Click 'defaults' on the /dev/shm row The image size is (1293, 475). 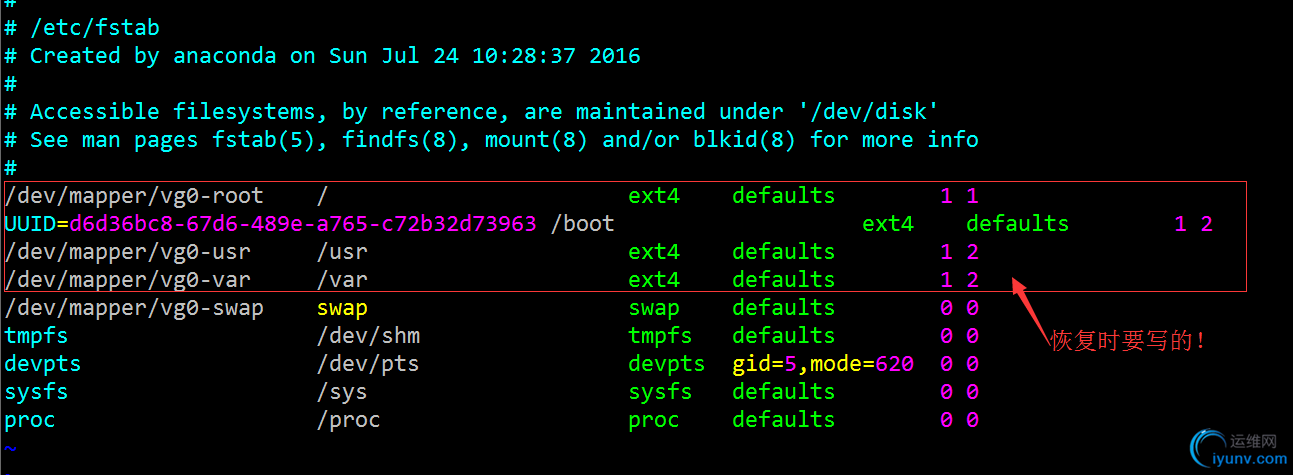[x=784, y=336]
